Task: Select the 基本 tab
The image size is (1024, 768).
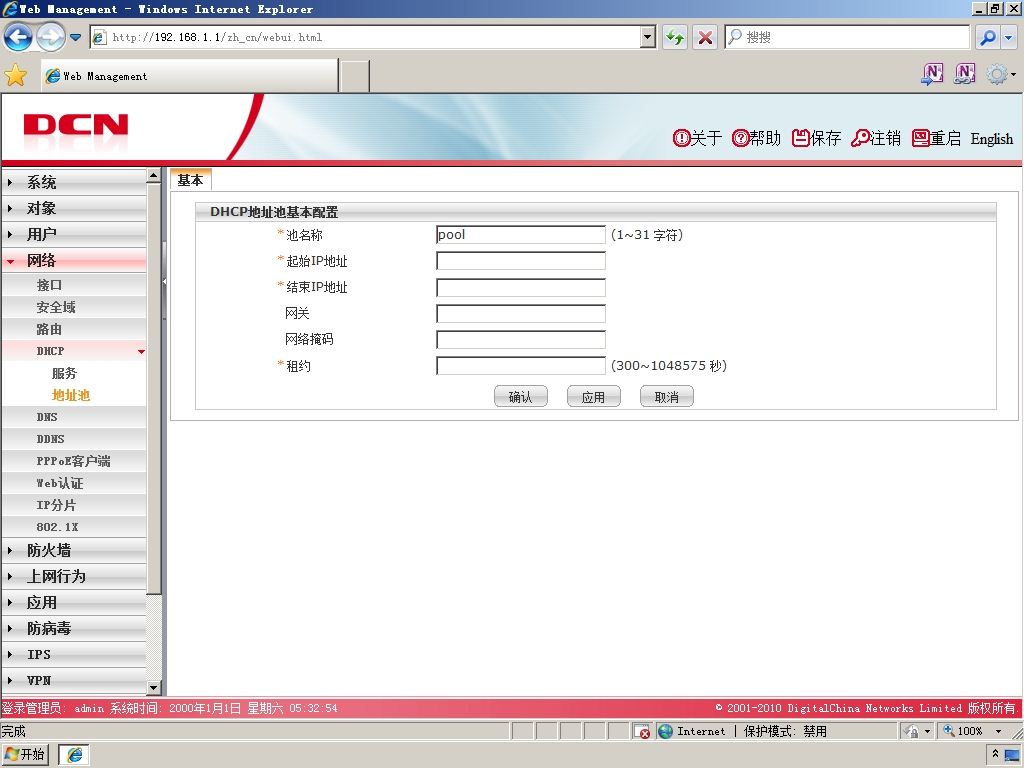Action: pyautogui.click(x=190, y=180)
